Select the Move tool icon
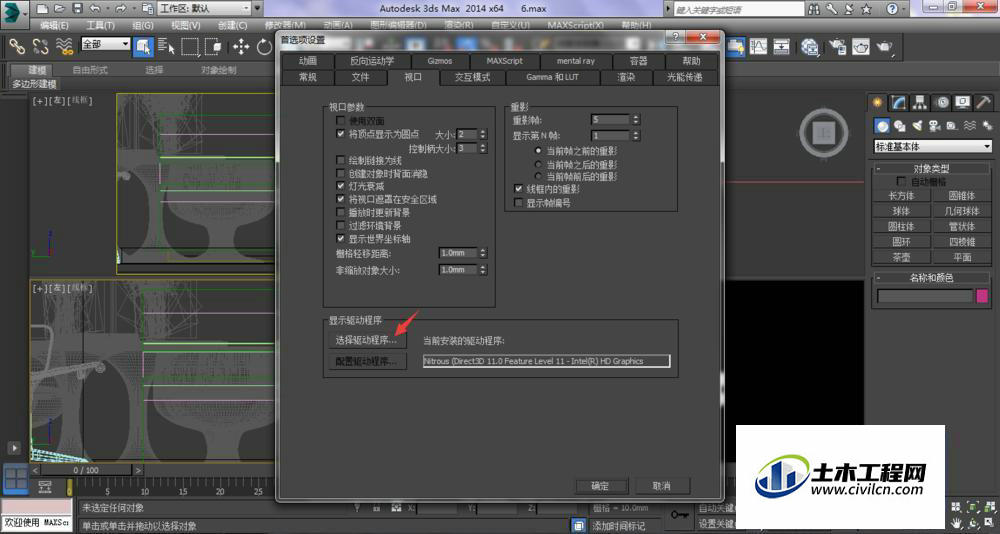 (x=240, y=47)
